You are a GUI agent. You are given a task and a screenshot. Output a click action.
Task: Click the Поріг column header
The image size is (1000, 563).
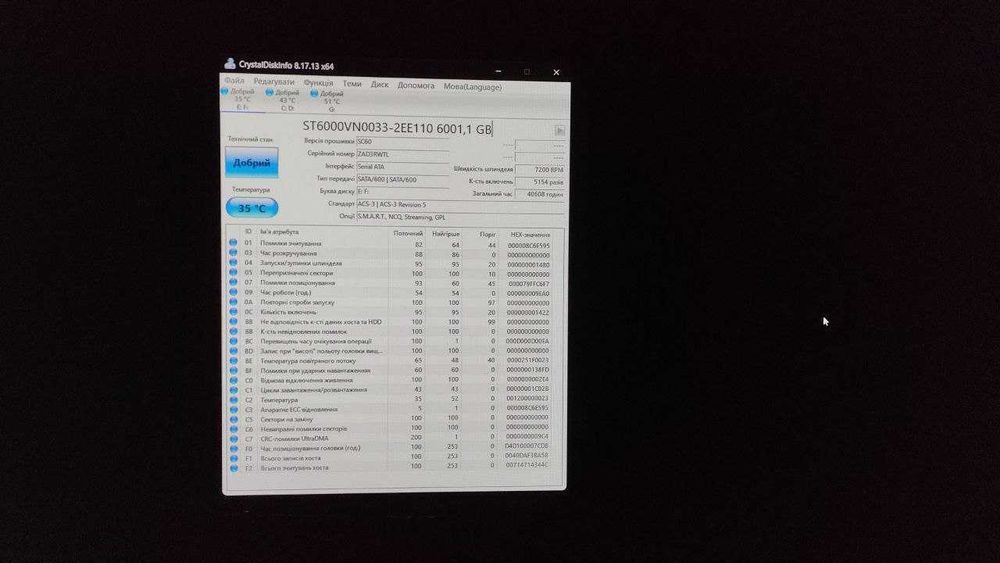(x=487, y=235)
